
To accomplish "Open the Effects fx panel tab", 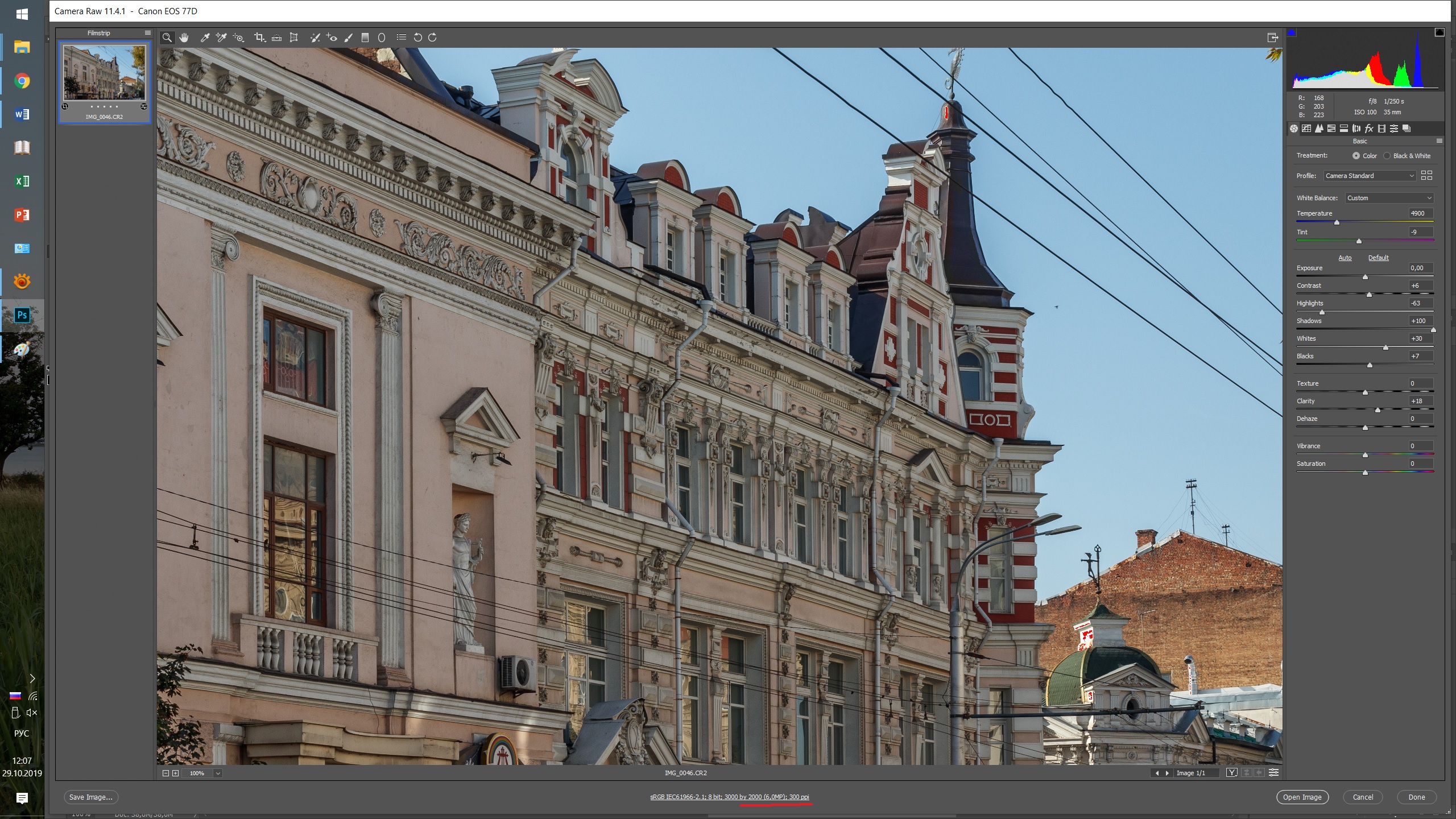I will pyautogui.click(x=1369, y=129).
